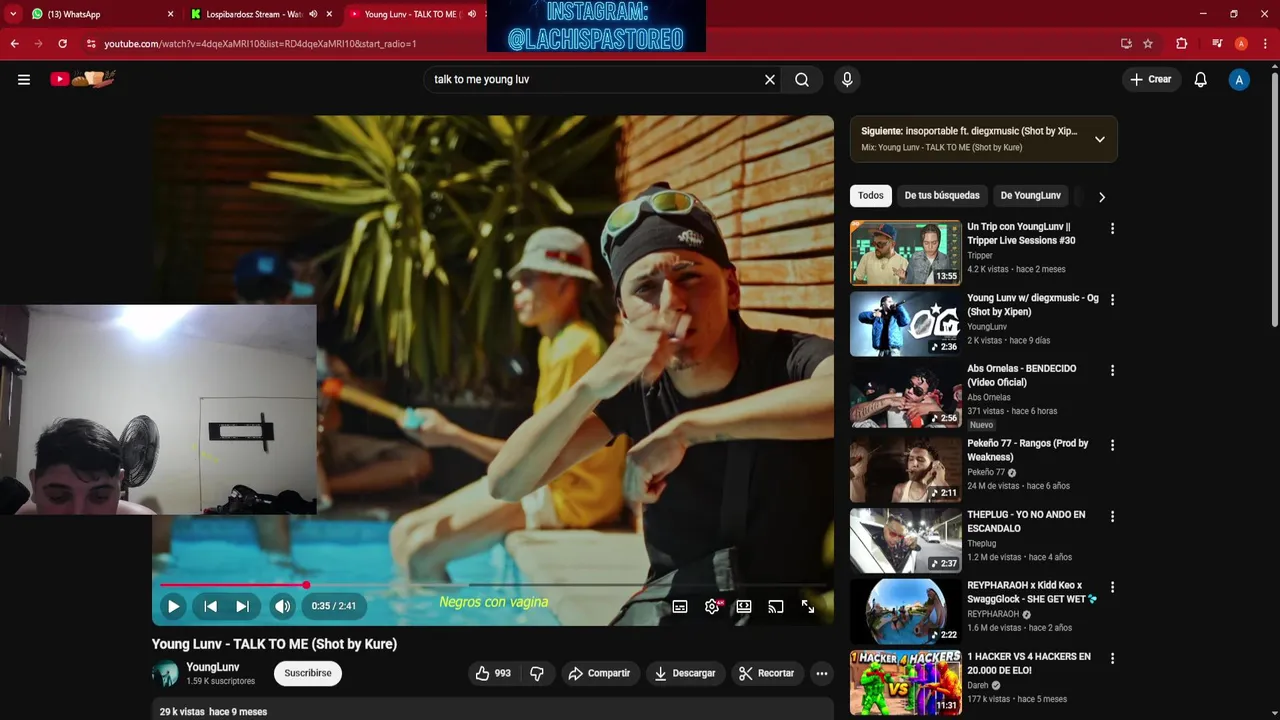
Task: Select the De tus búsquedas chip
Action: [x=942, y=196]
